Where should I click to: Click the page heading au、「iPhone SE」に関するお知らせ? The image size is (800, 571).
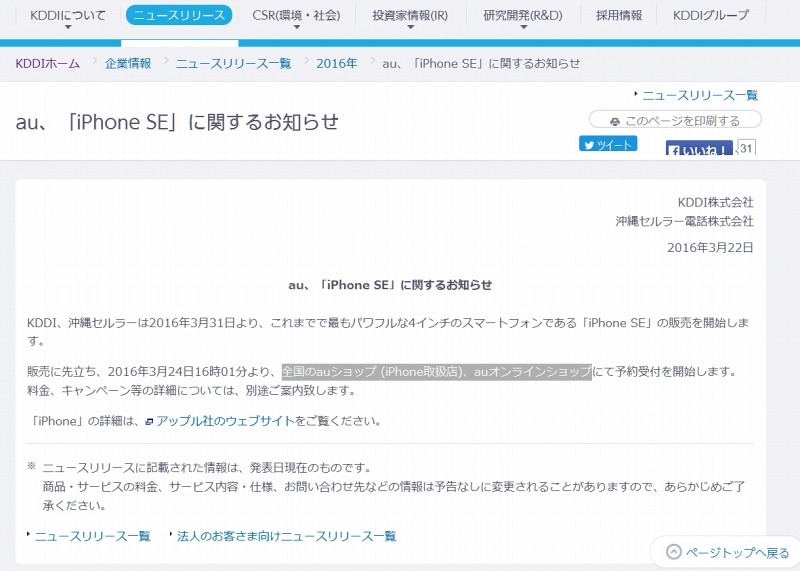tap(177, 122)
